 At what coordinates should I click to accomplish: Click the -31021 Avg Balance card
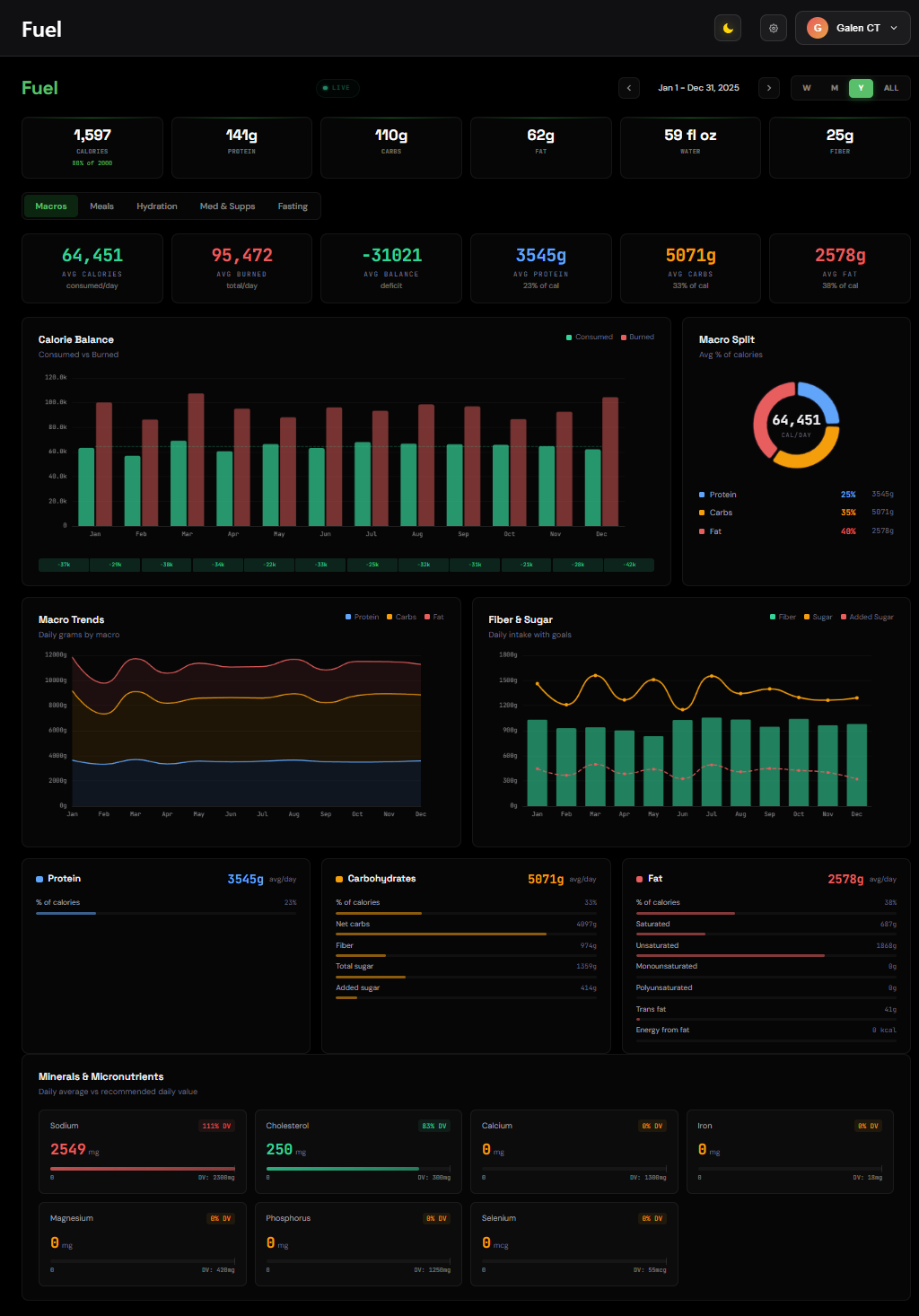pos(391,268)
